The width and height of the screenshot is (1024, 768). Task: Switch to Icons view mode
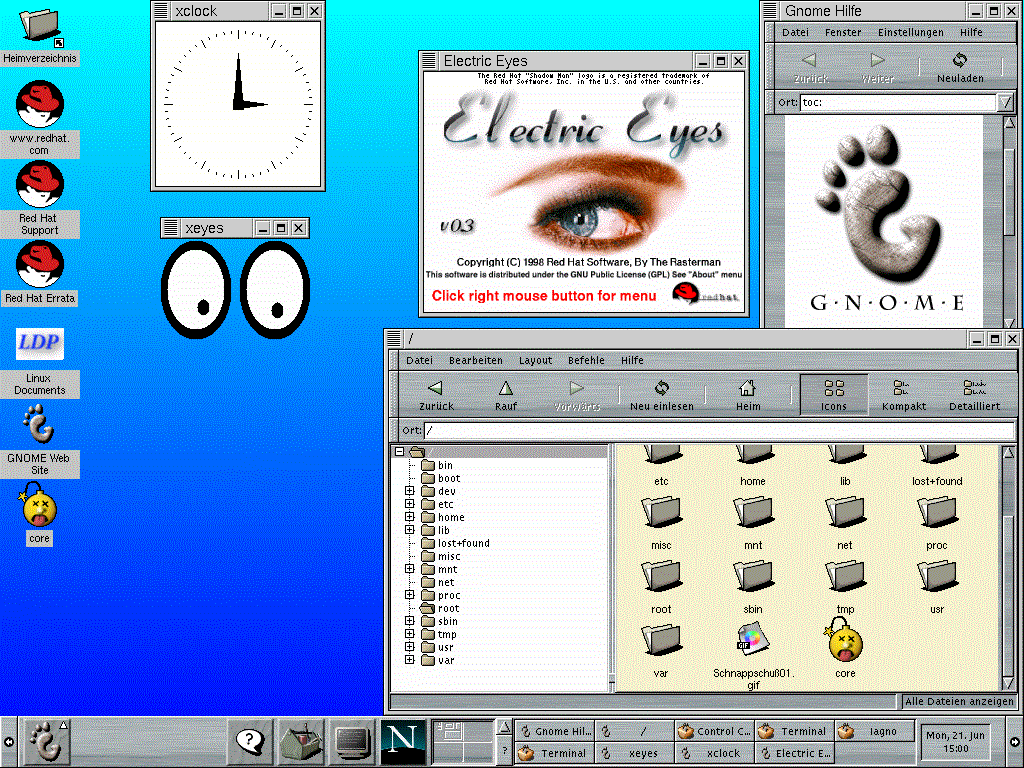coord(833,394)
